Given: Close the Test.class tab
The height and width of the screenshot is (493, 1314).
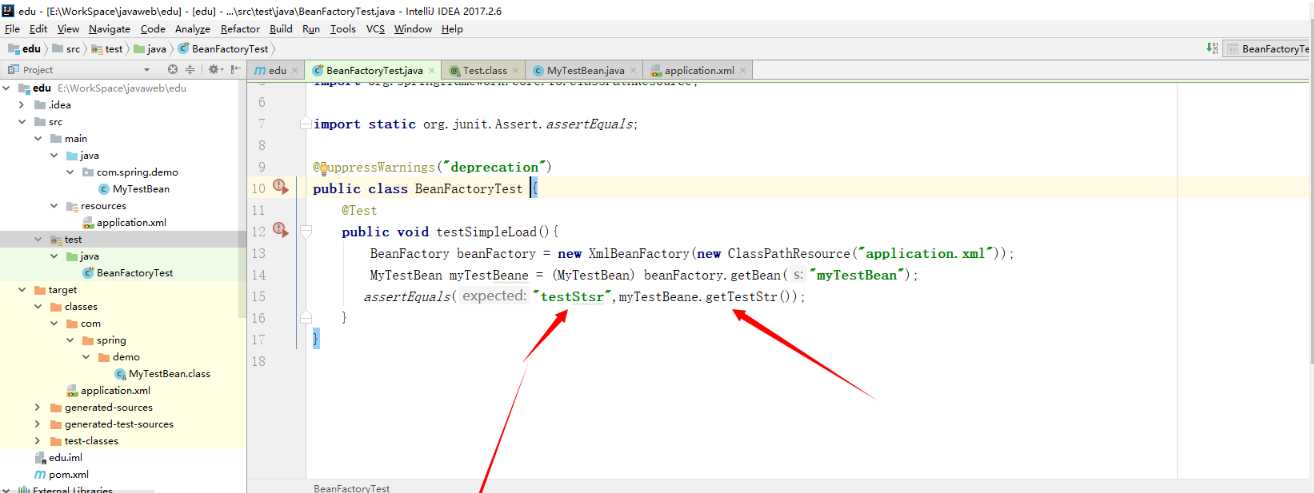Looking at the screenshot, I should click(x=517, y=71).
